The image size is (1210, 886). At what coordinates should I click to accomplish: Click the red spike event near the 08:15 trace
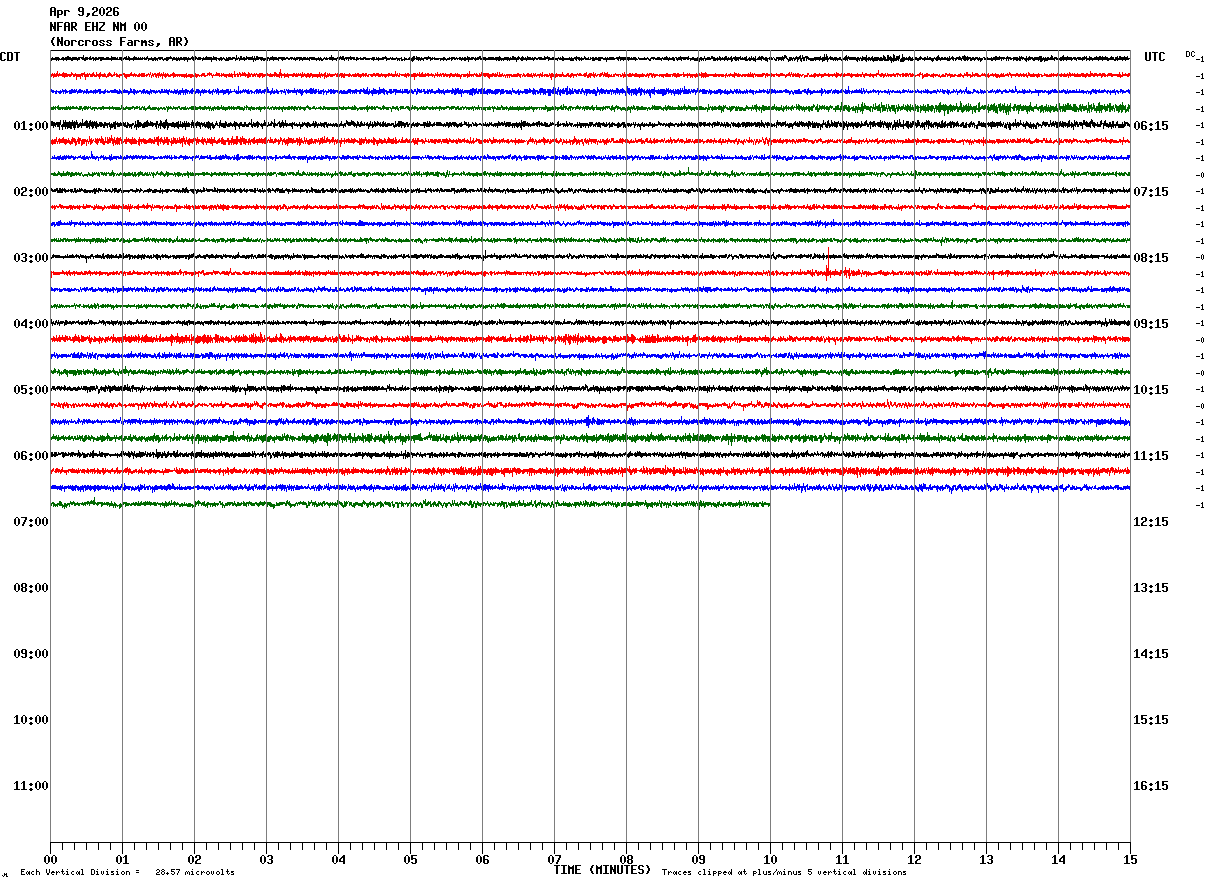point(828,264)
